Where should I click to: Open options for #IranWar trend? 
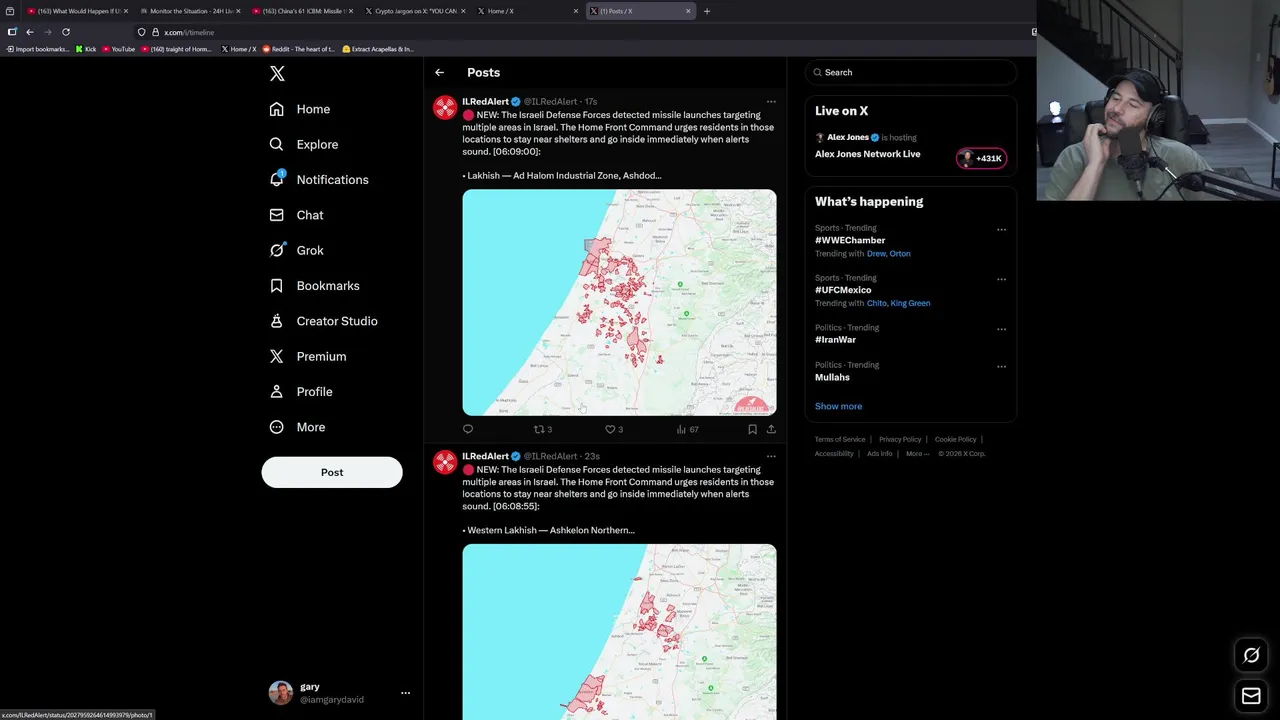click(x=1001, y=329)
